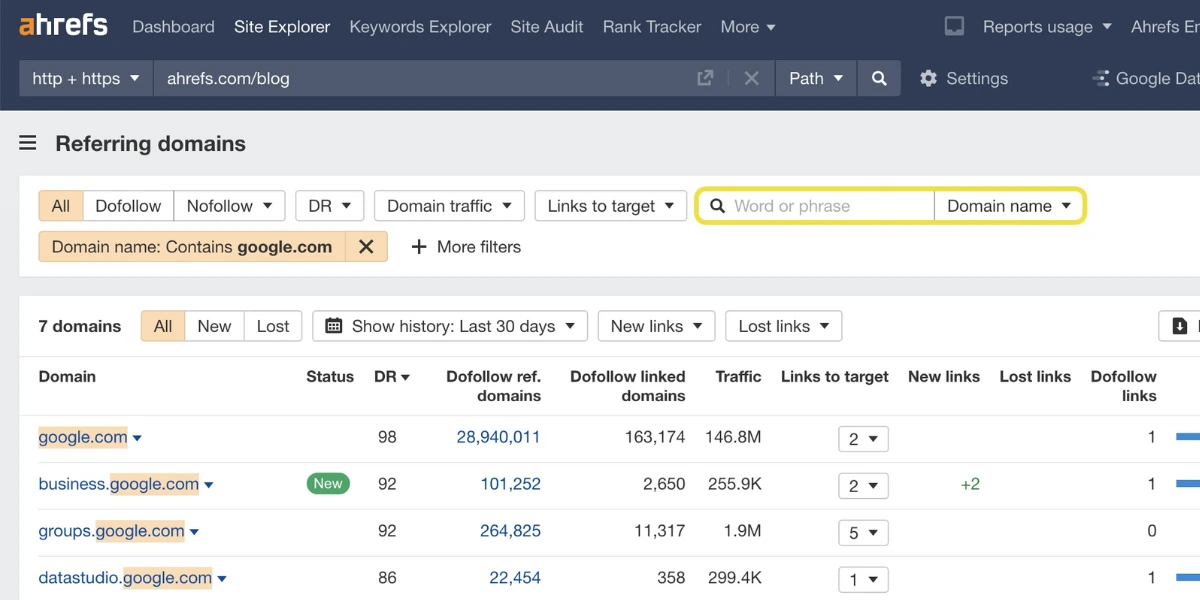Select the All link type filter
Image resolution: width=1200 pixels, height=600 pixels.
pos(61,206)
